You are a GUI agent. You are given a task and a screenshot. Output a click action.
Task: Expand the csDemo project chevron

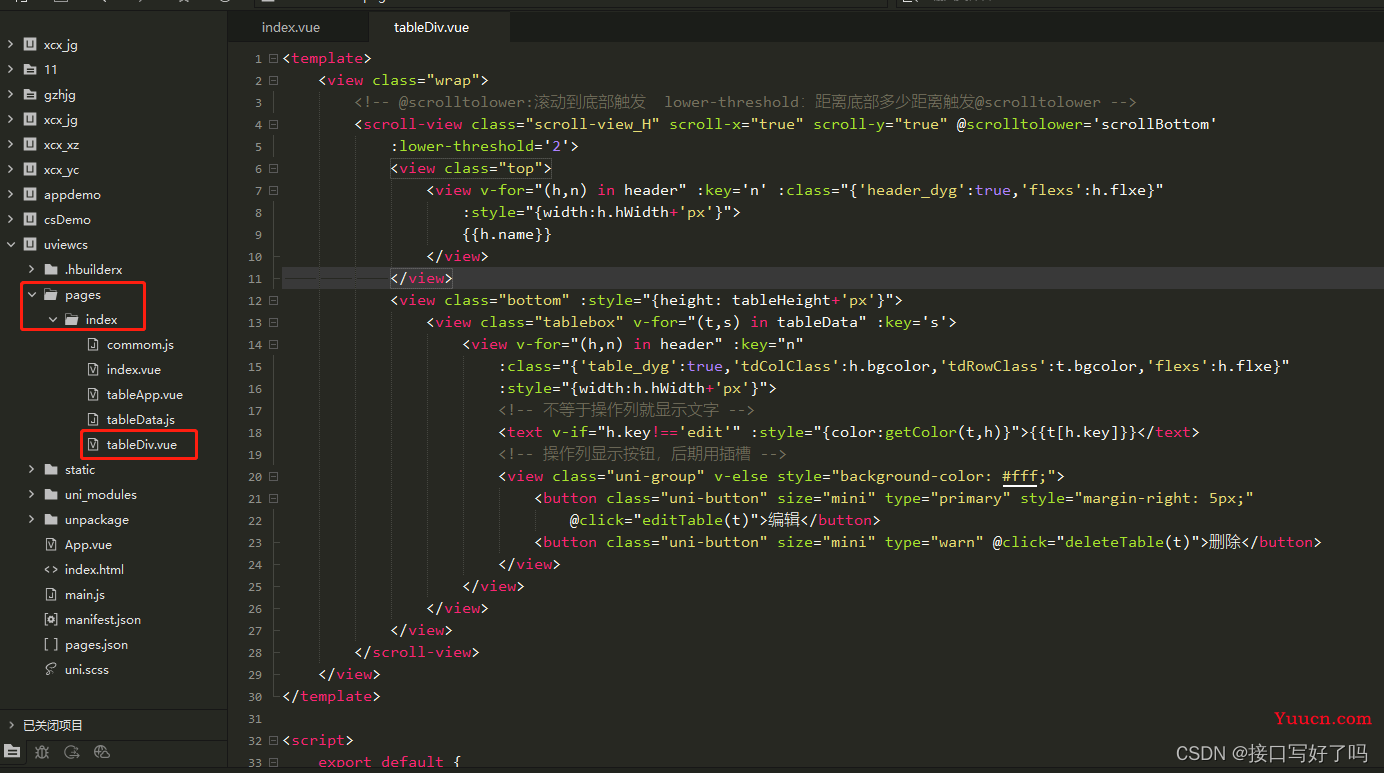click(x=10, y=220)
